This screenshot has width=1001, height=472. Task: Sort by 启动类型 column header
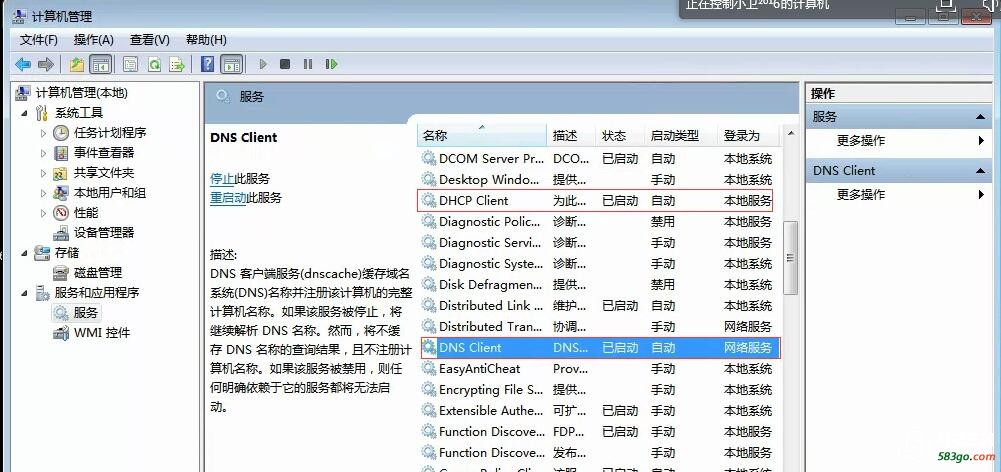coord(681,135)
